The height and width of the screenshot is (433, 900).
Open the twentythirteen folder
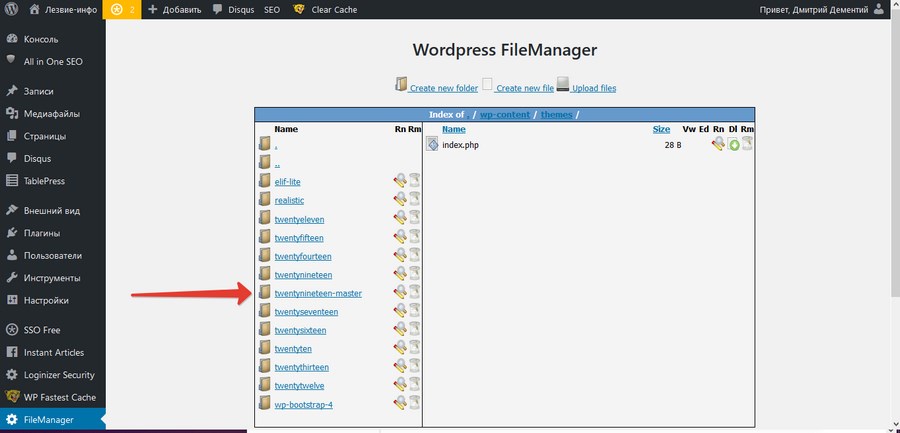coord(301,367)
